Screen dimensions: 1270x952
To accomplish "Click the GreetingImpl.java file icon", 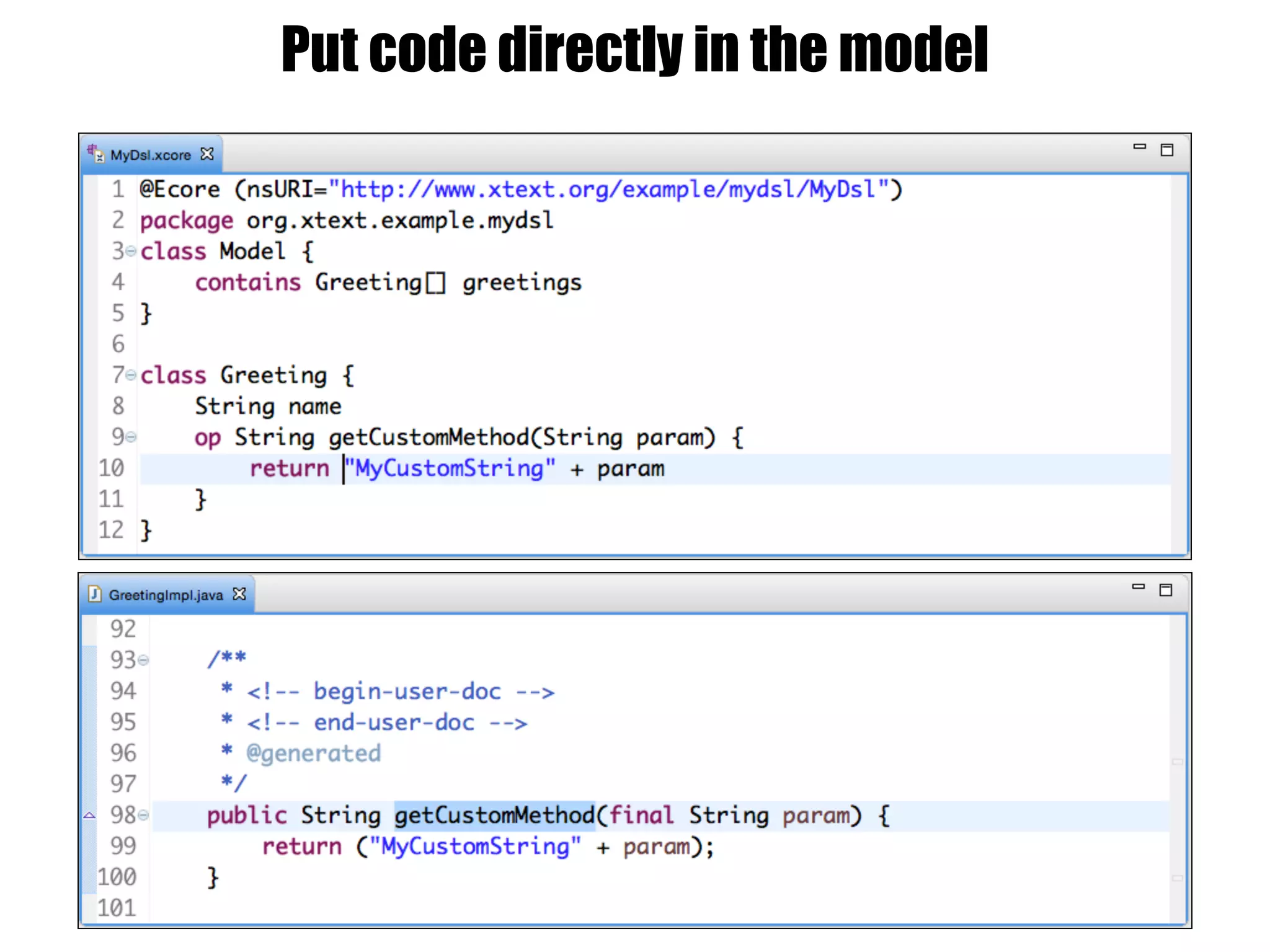I will click(x=95, y=594).
